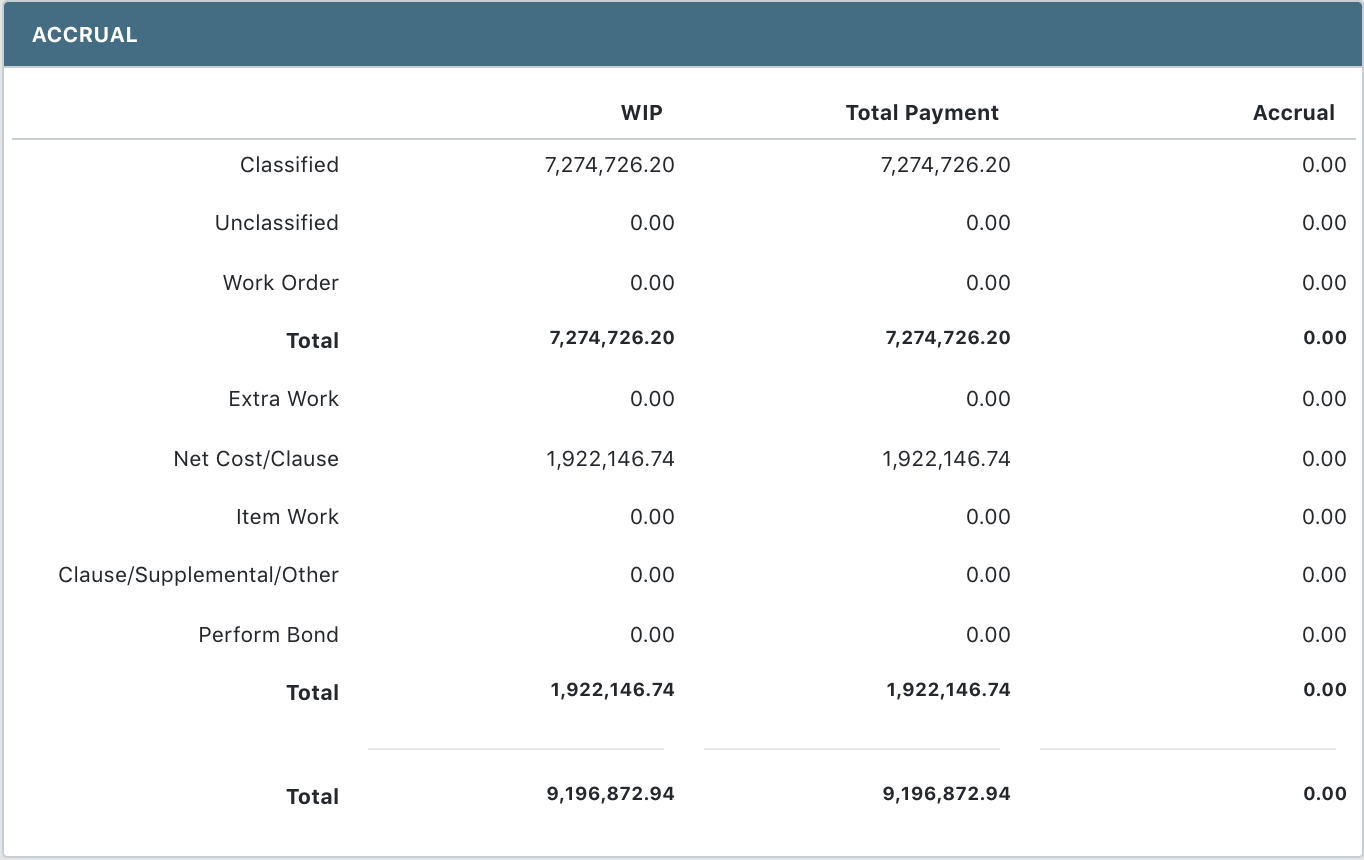1364x860 pixels.
Task: Select grand total Accrual value 0.00
Action: click(1325, 794)
